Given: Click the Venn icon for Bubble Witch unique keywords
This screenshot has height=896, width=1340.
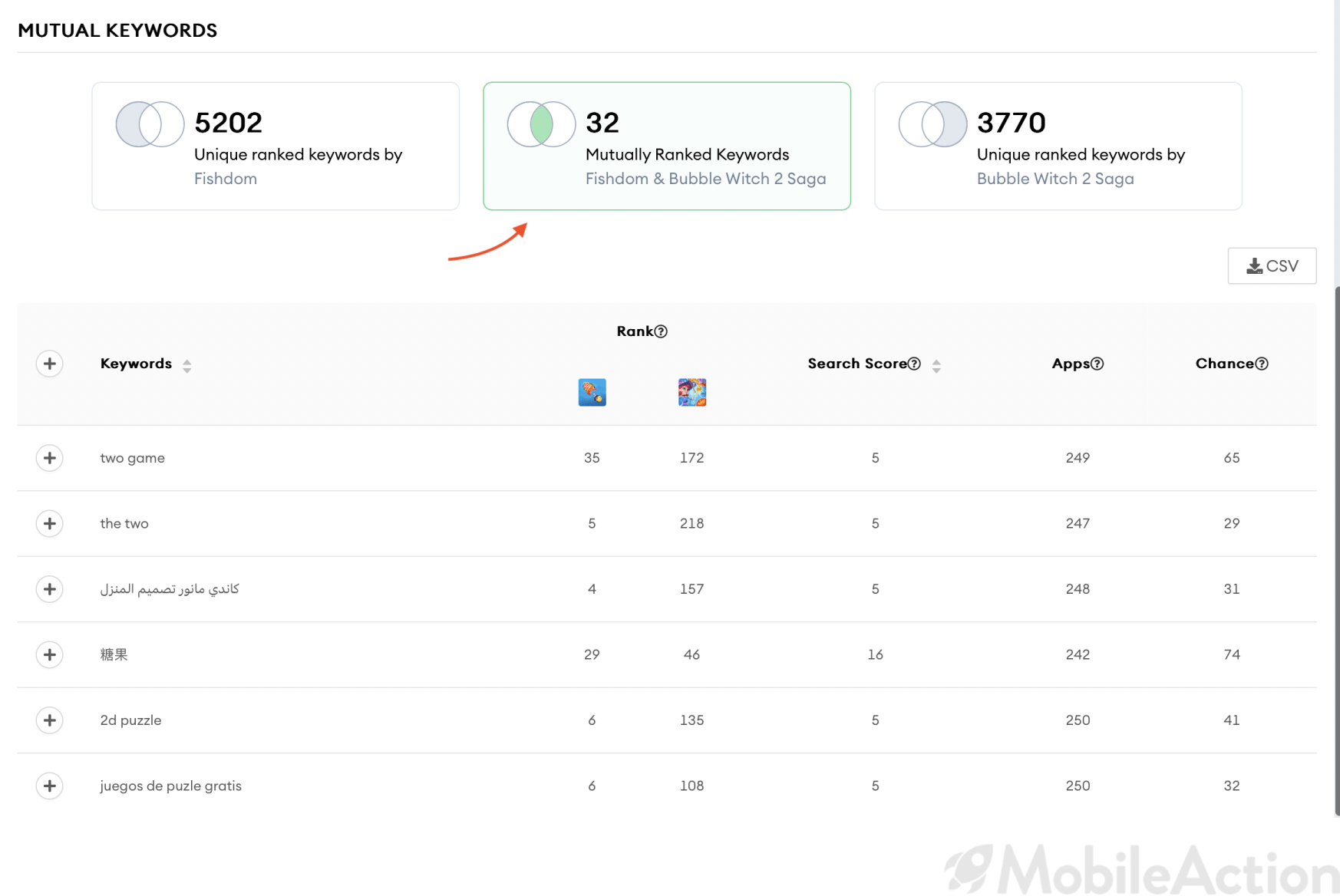Looking at the screenshot, I should (932, 124).
